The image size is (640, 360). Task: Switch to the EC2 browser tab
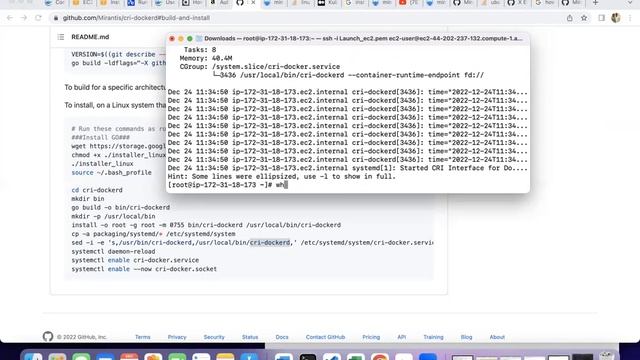[82, 3]
